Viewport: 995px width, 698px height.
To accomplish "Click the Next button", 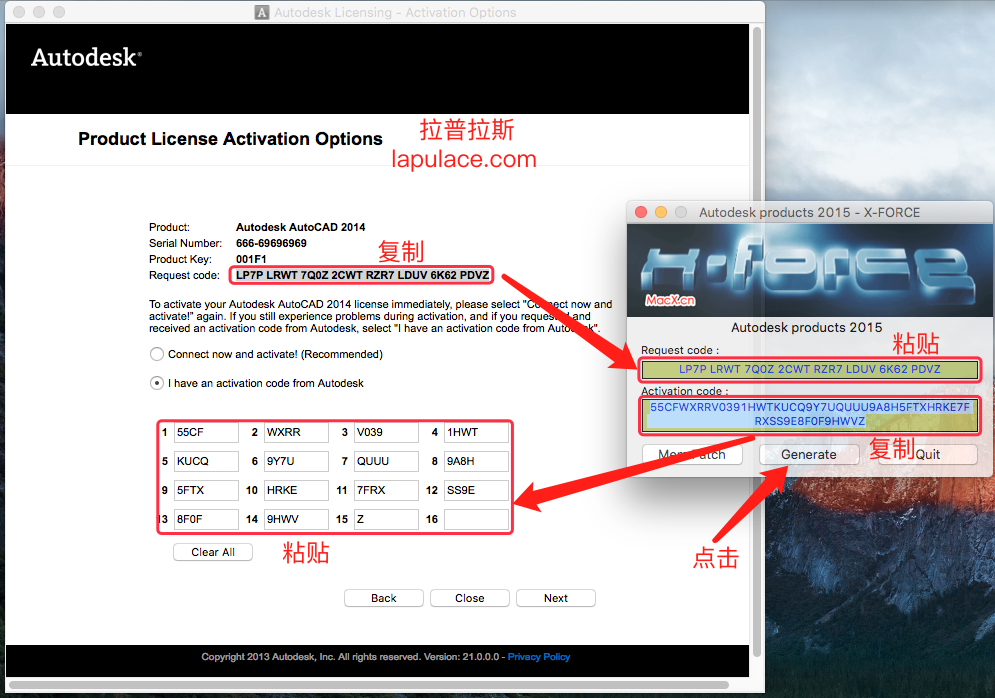I will click(555, 597).
